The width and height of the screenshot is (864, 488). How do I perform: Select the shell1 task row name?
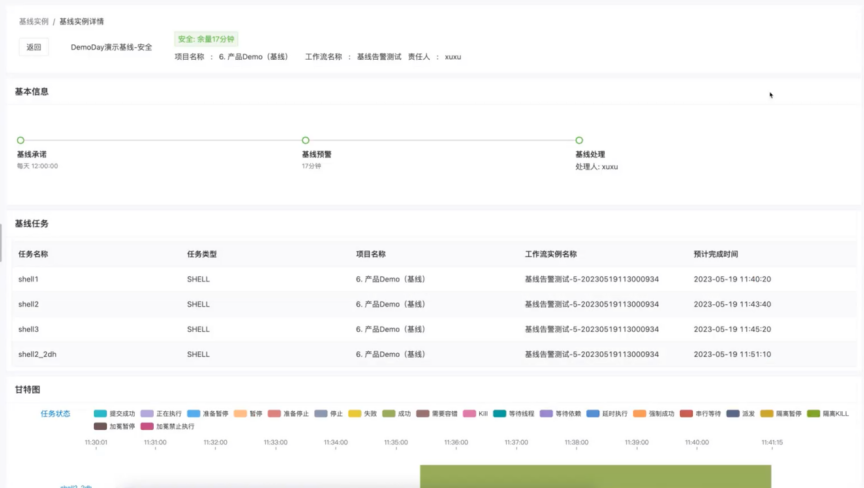28,279
